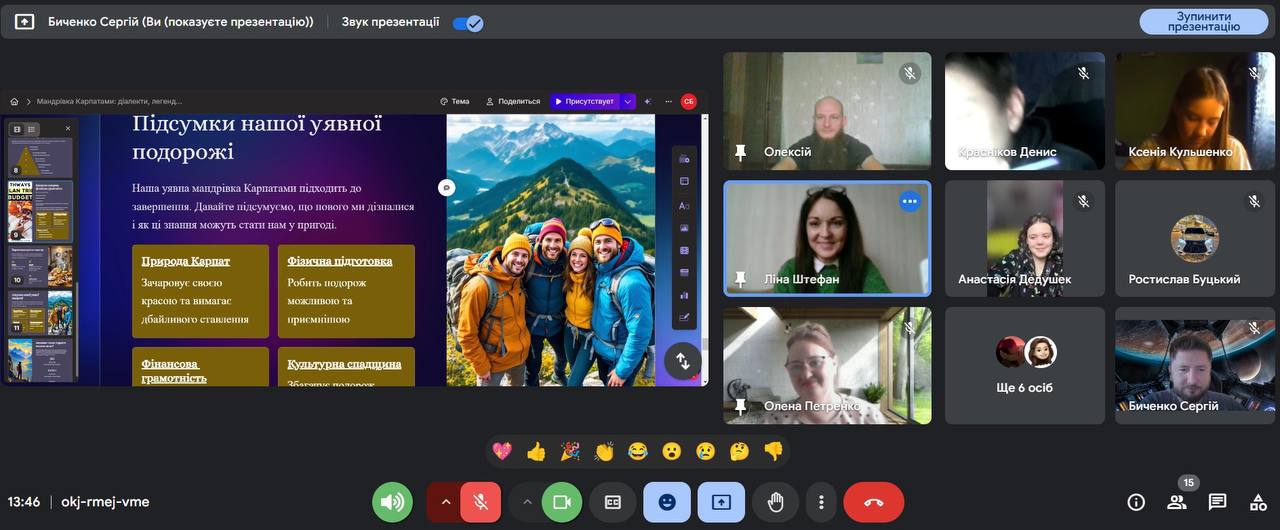Open the activities panel
Screen dimensions: 1280x530
(x=1258, y=502)
